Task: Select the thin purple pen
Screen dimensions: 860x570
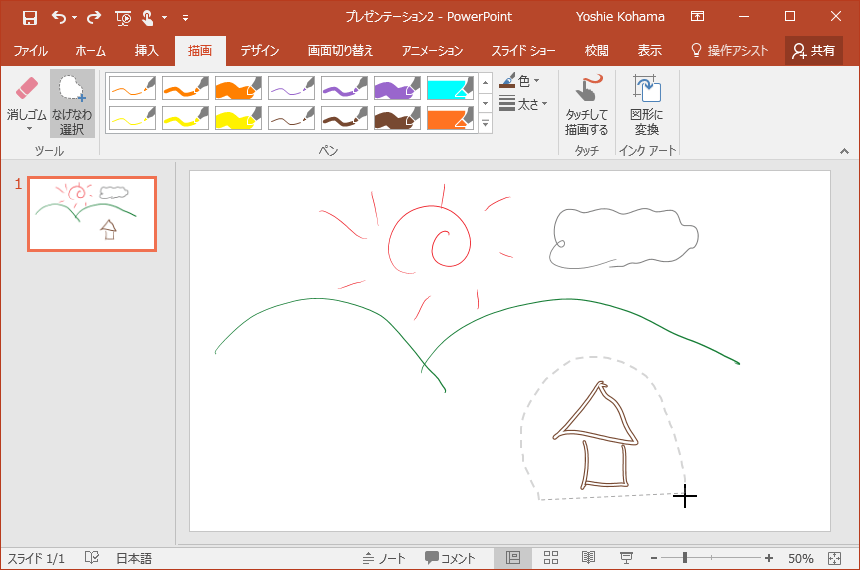Action: (291, 88)
